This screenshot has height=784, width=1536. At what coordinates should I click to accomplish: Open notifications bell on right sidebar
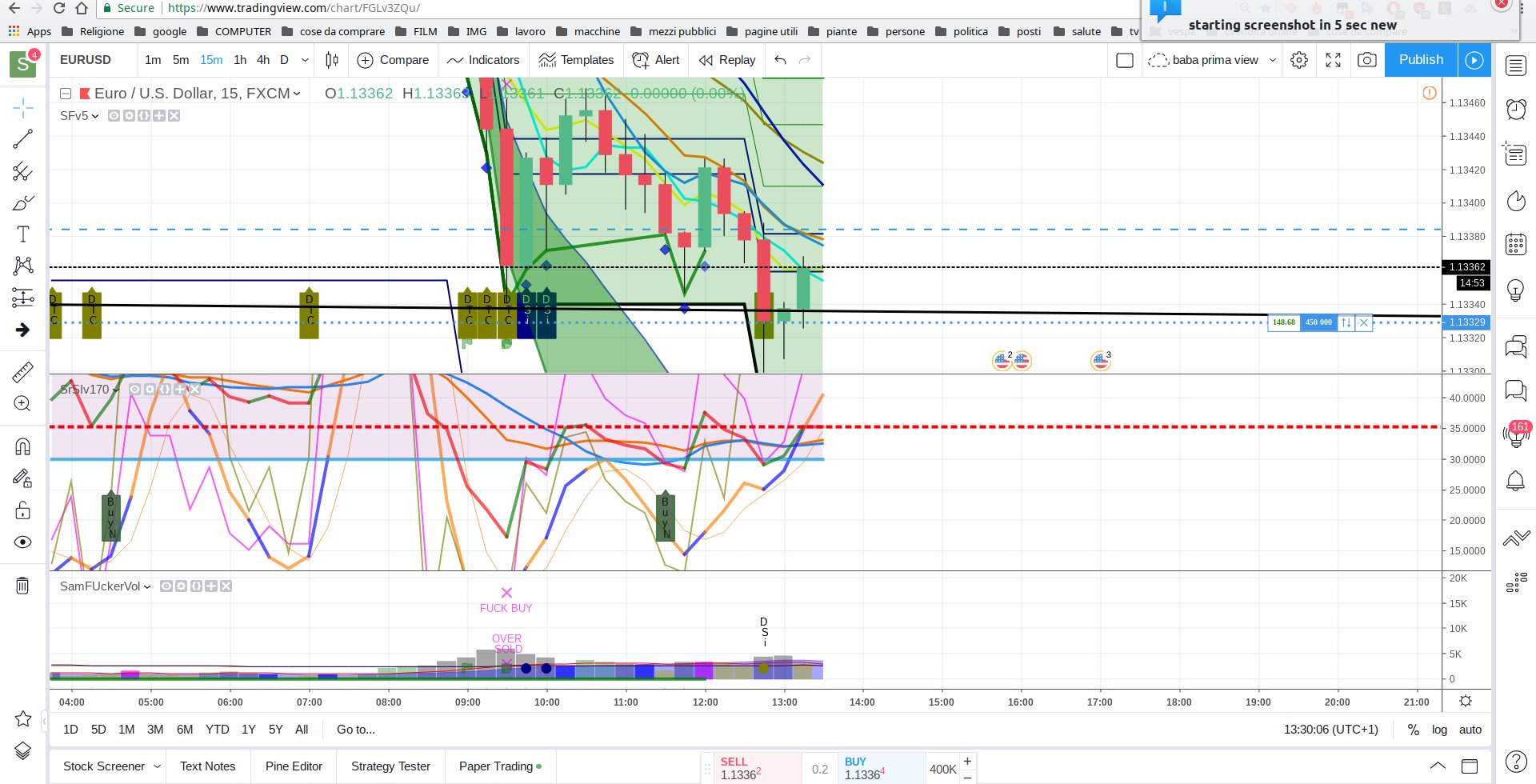1516,481
